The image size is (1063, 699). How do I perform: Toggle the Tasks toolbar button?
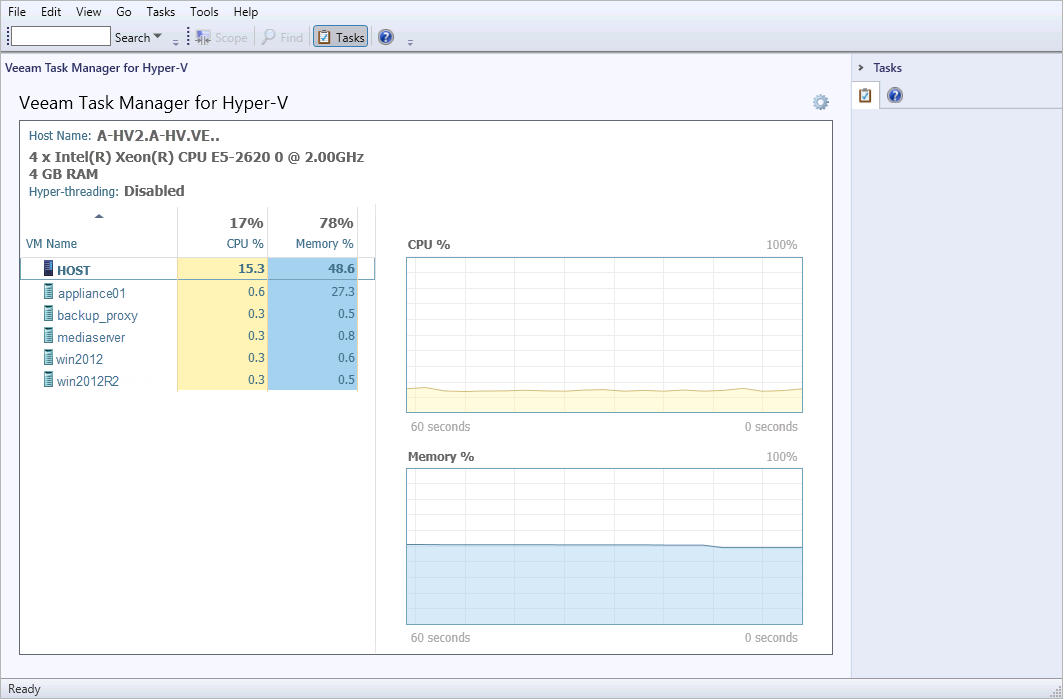[341, 37]
